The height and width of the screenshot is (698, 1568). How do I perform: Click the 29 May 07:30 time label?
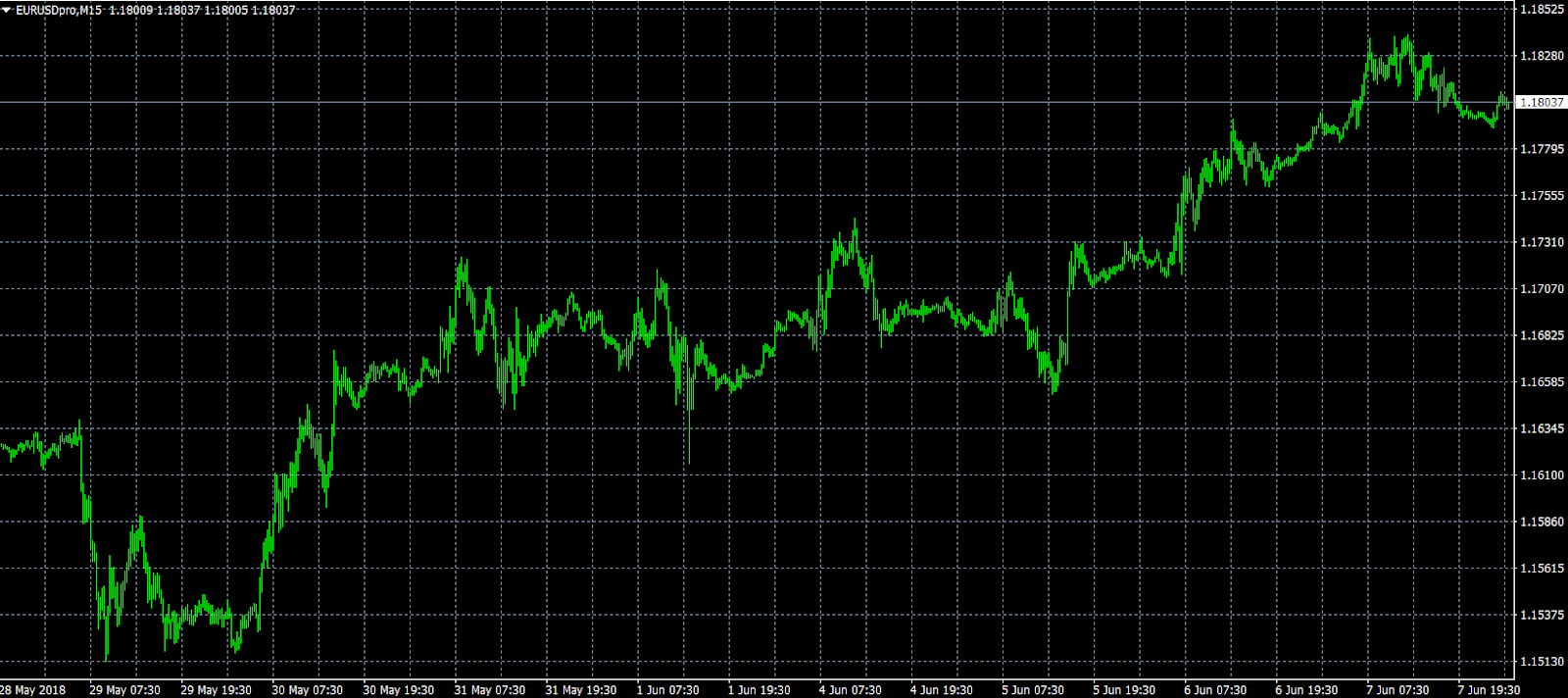124,690
